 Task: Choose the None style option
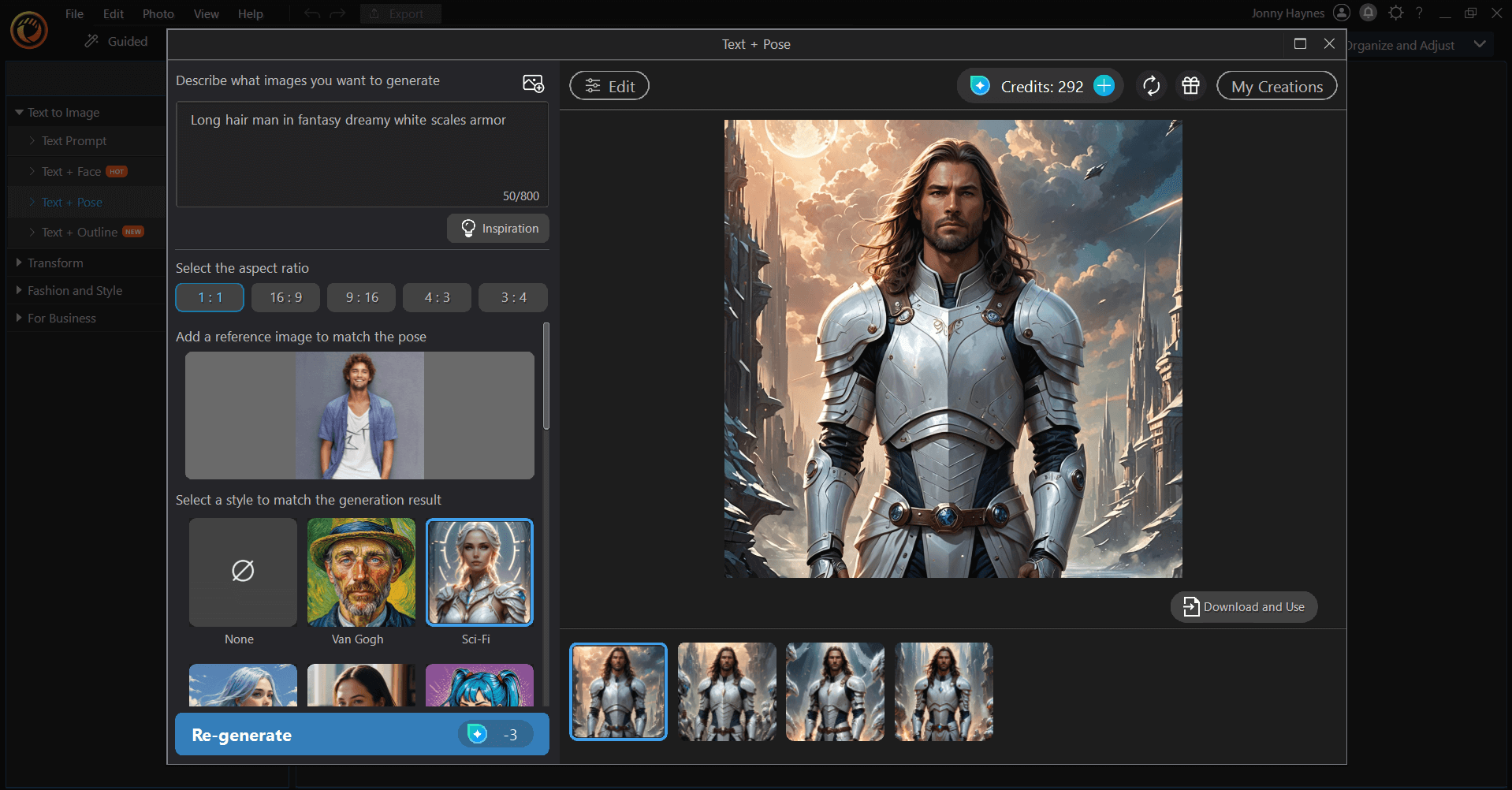(242, 572)
